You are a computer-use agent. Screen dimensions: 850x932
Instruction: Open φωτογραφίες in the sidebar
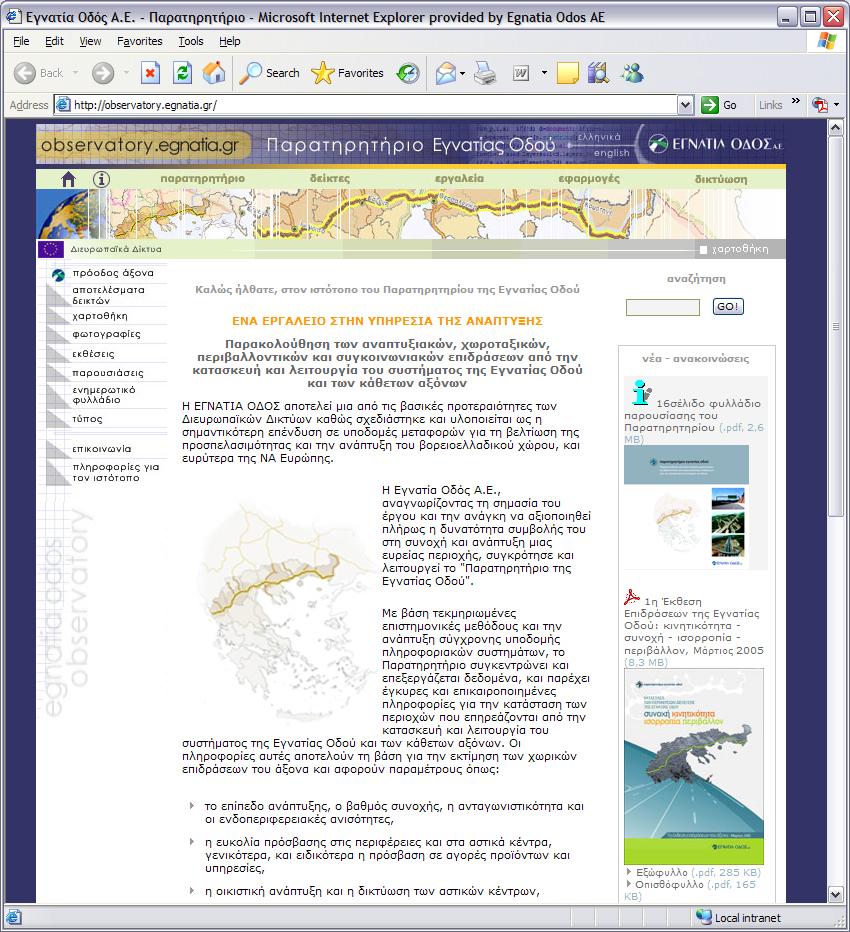point(106,334)
